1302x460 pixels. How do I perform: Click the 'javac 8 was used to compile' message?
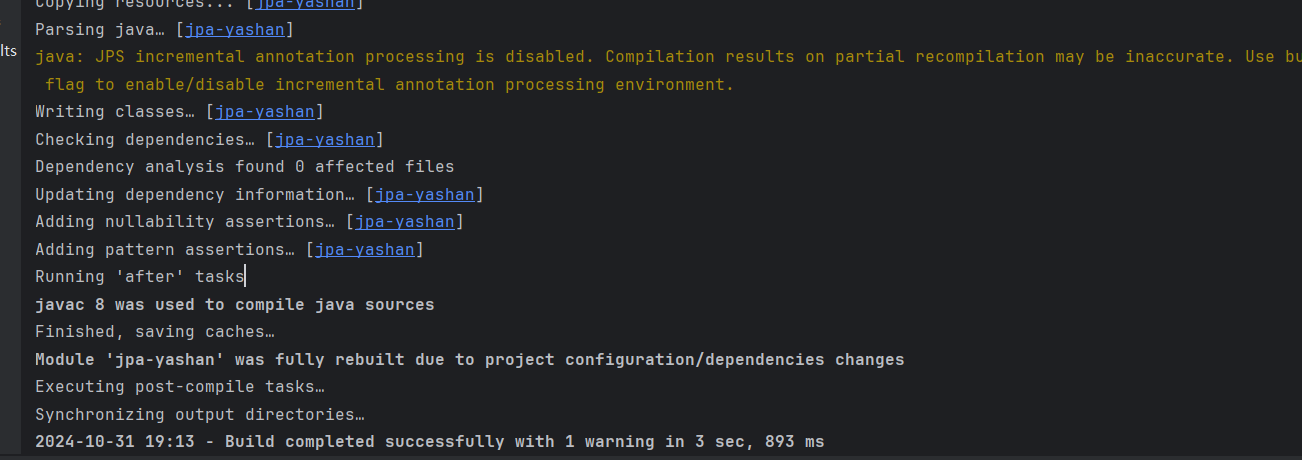coord(234,304)
